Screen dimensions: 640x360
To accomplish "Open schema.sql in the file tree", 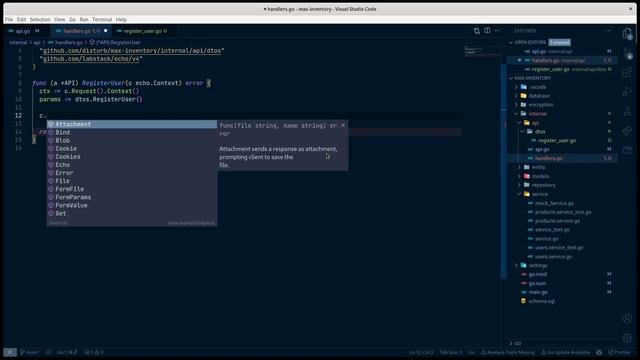I will [541, 301].
